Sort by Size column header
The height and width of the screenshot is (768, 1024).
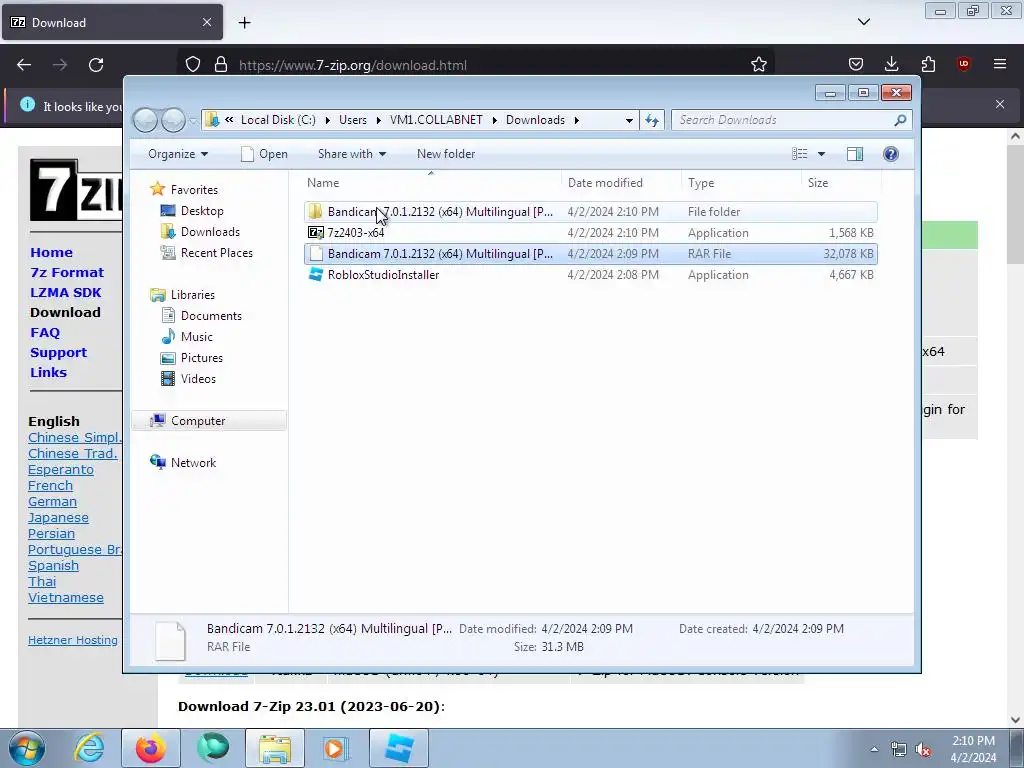[840, 183]
